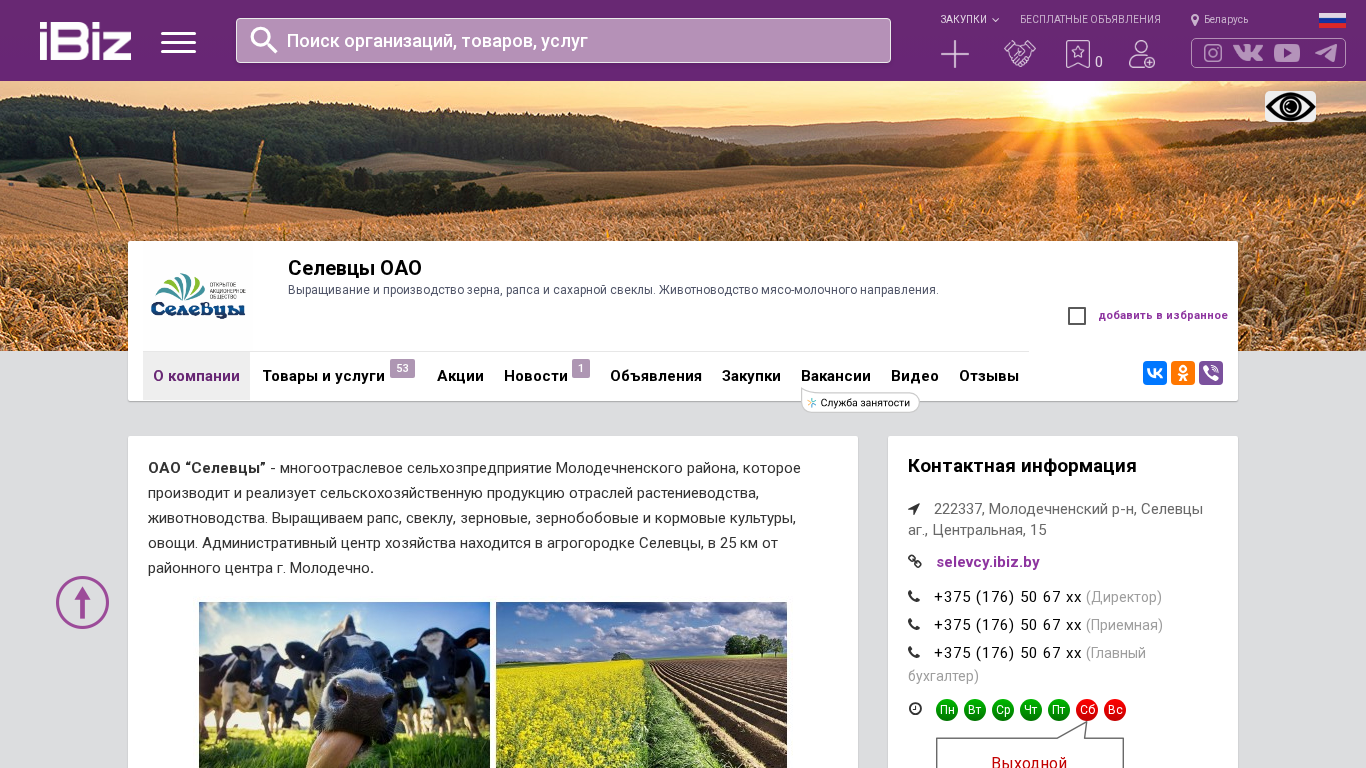Screen dimensions: 1366x768
Task: Click the clock working-hours icon
Action: 915,709
